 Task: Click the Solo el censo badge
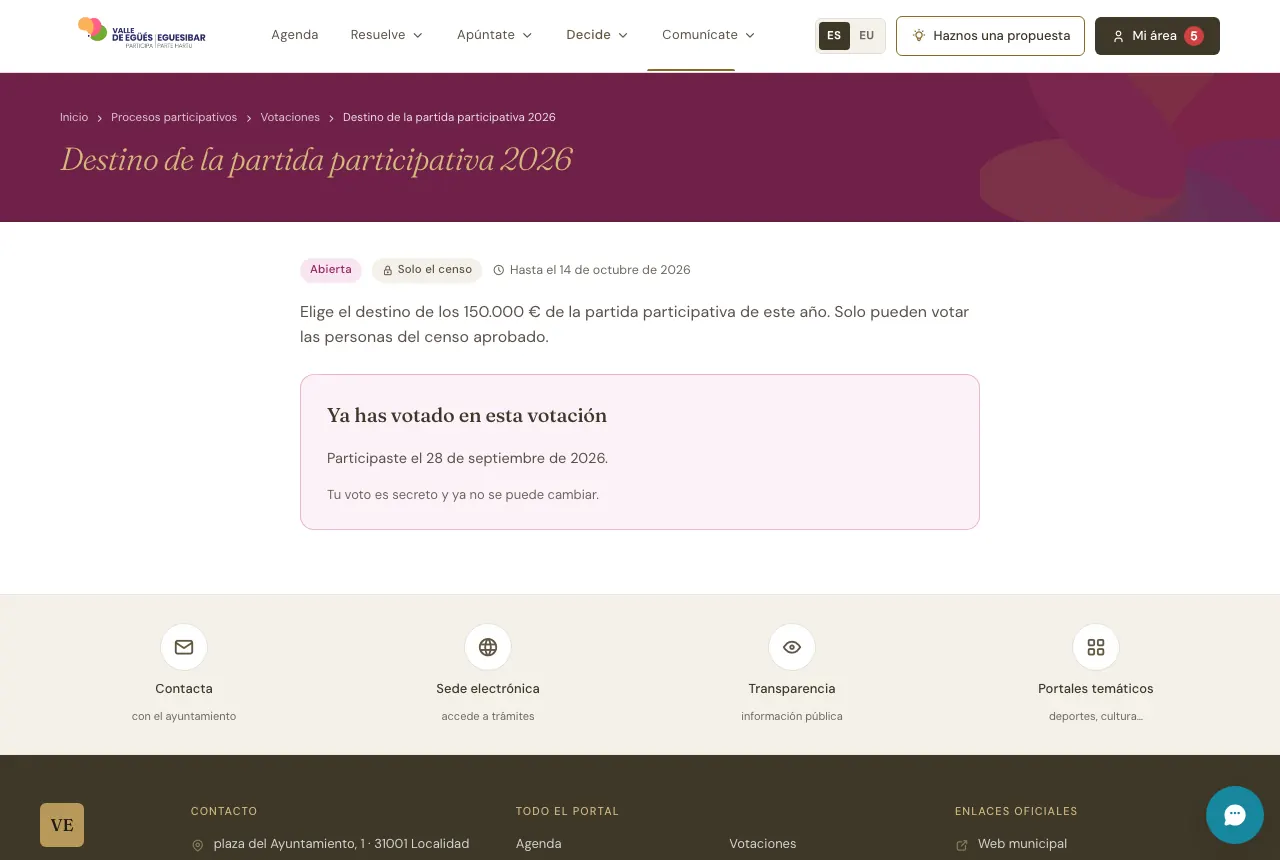[427, 270]
